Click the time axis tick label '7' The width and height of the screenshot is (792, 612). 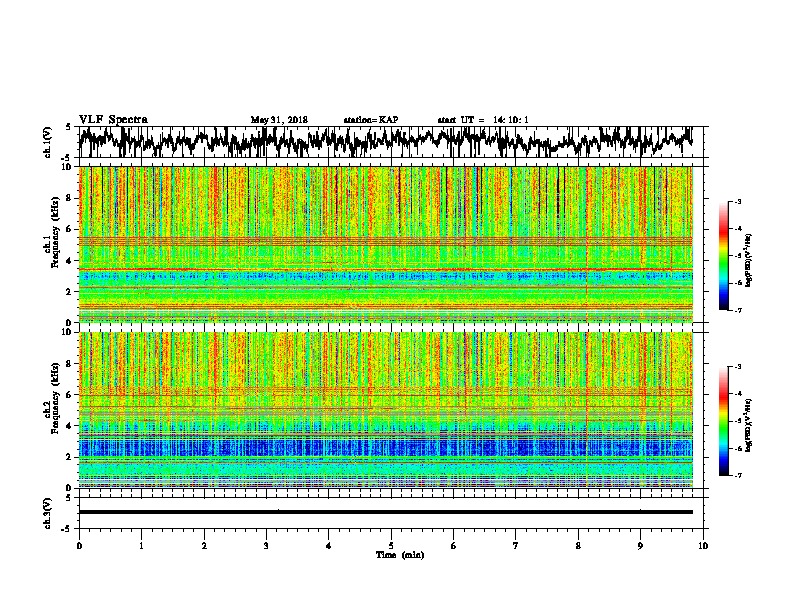pos(516,546)
